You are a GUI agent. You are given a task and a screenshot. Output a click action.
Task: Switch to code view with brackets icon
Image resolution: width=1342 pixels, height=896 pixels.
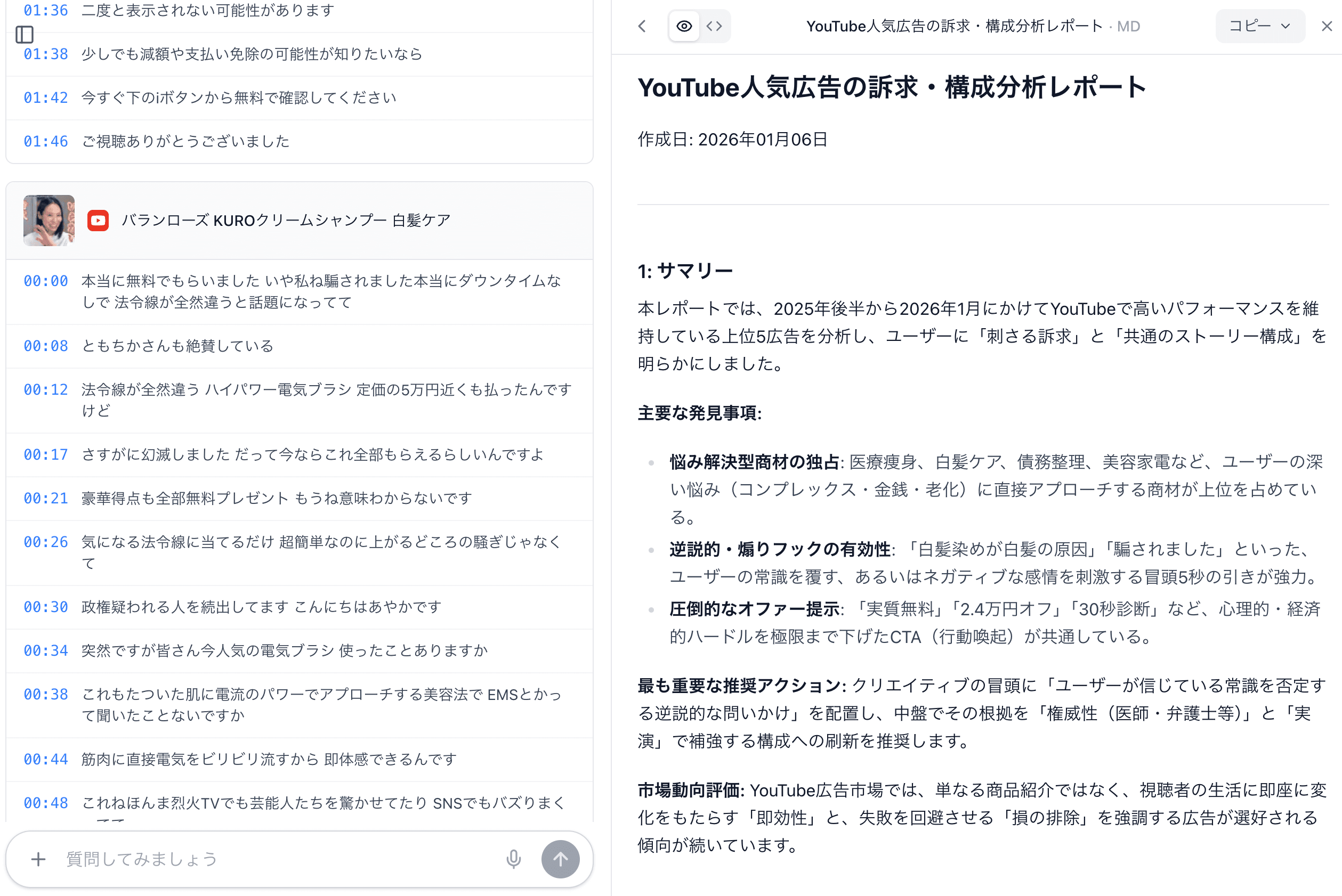click(x=715, y=26)
